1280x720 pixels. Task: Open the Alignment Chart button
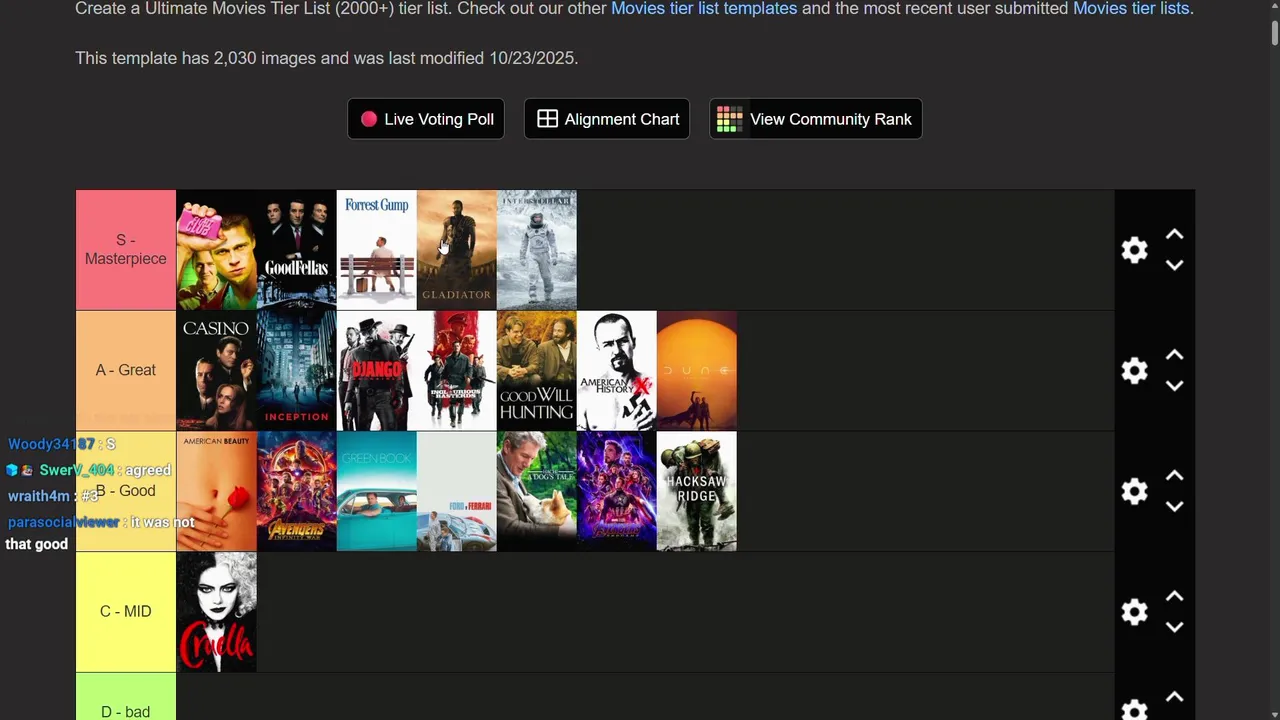[607, 119]
